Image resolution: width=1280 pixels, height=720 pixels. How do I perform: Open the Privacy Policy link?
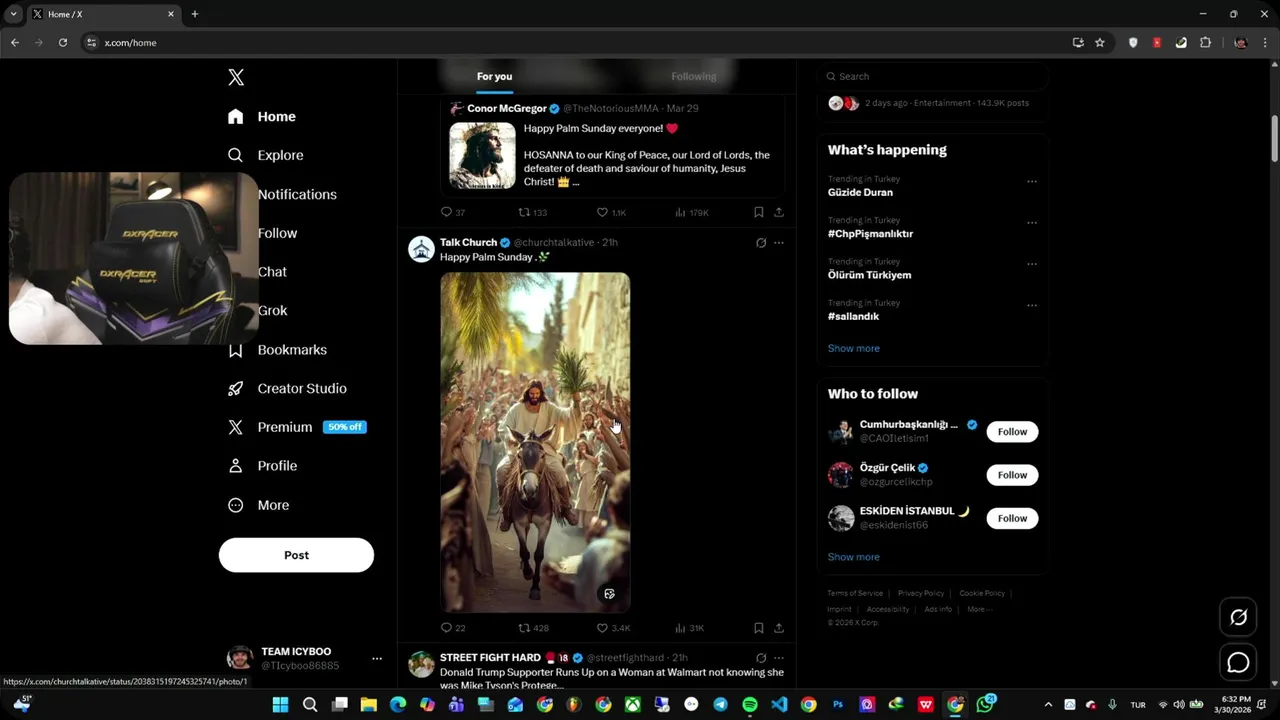921,593
